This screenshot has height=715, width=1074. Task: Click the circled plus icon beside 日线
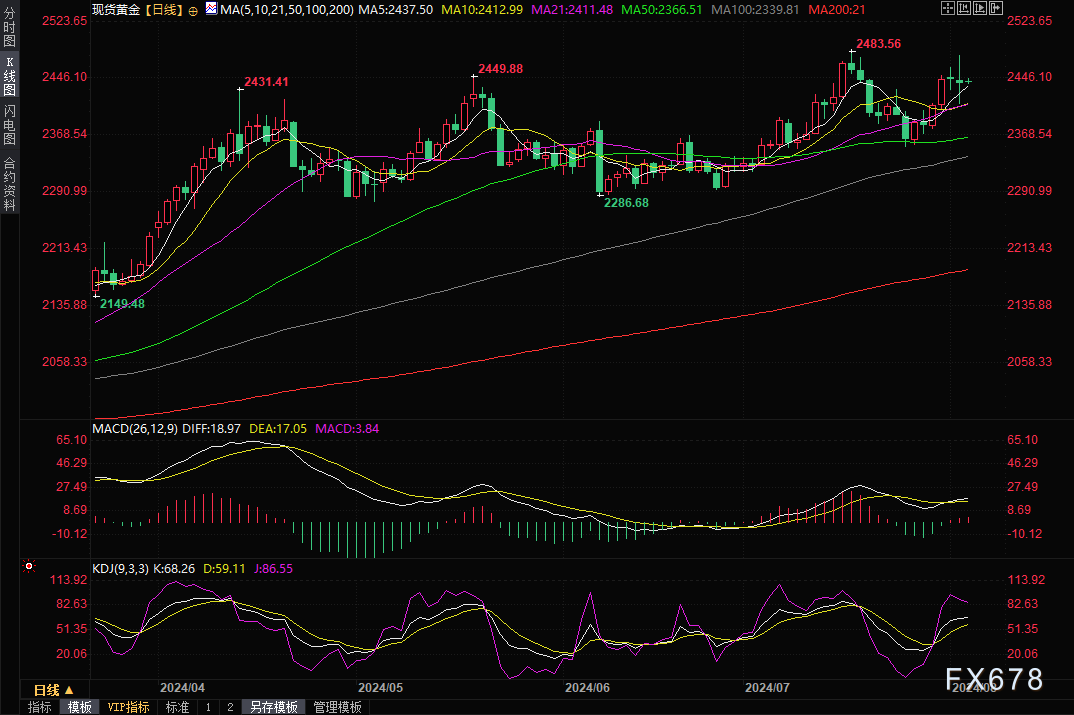[x=193, y=10]
